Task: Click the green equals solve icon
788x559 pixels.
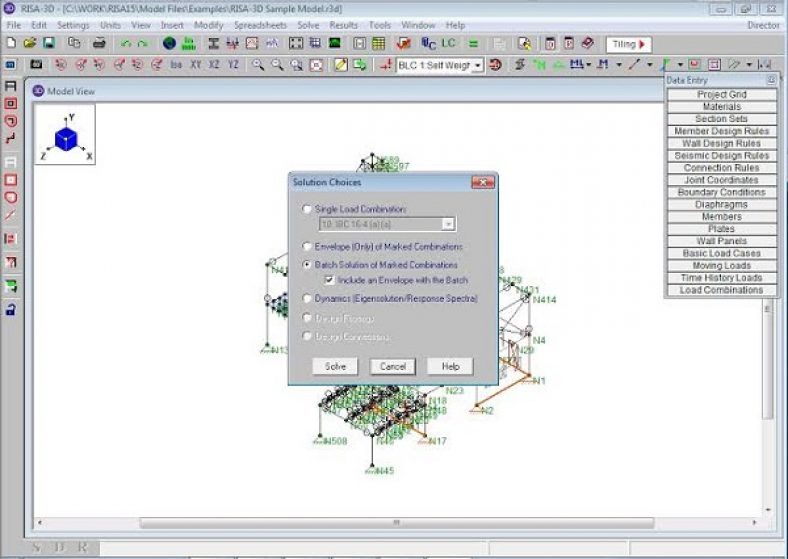Action: point(473,44)
